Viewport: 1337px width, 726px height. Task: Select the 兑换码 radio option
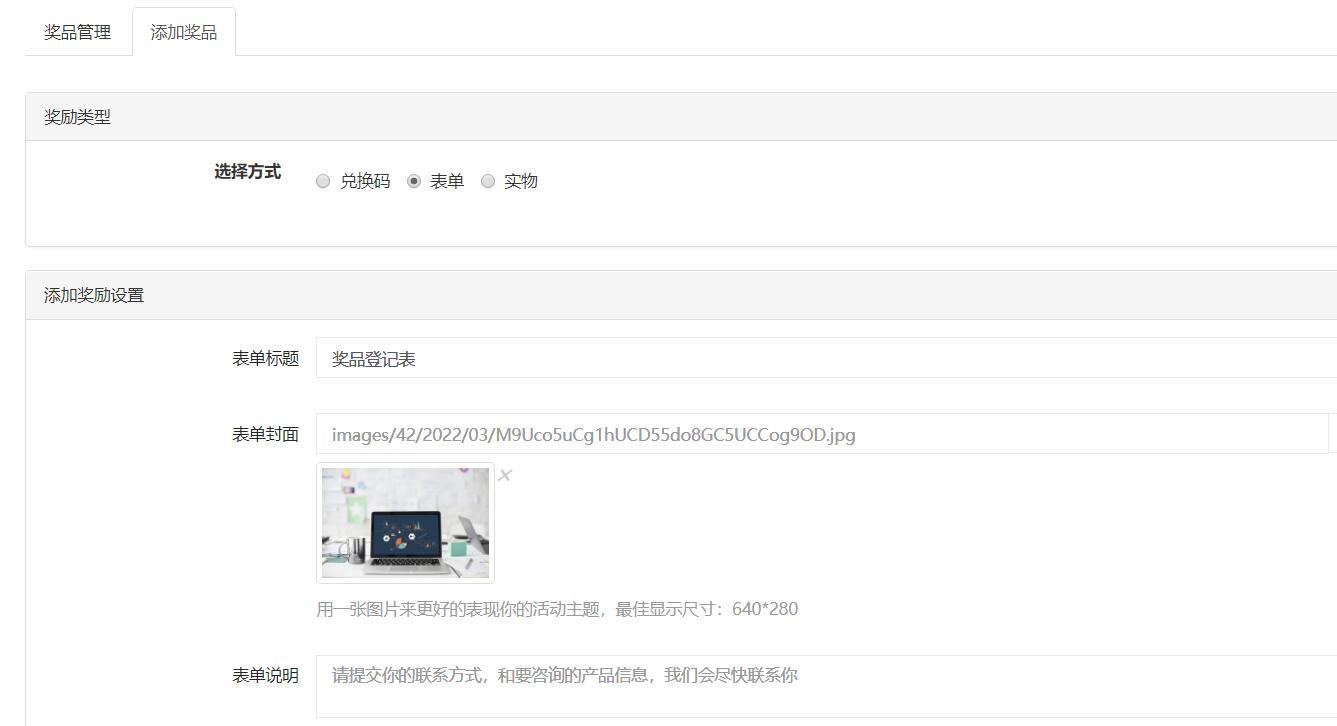point(323,182)
